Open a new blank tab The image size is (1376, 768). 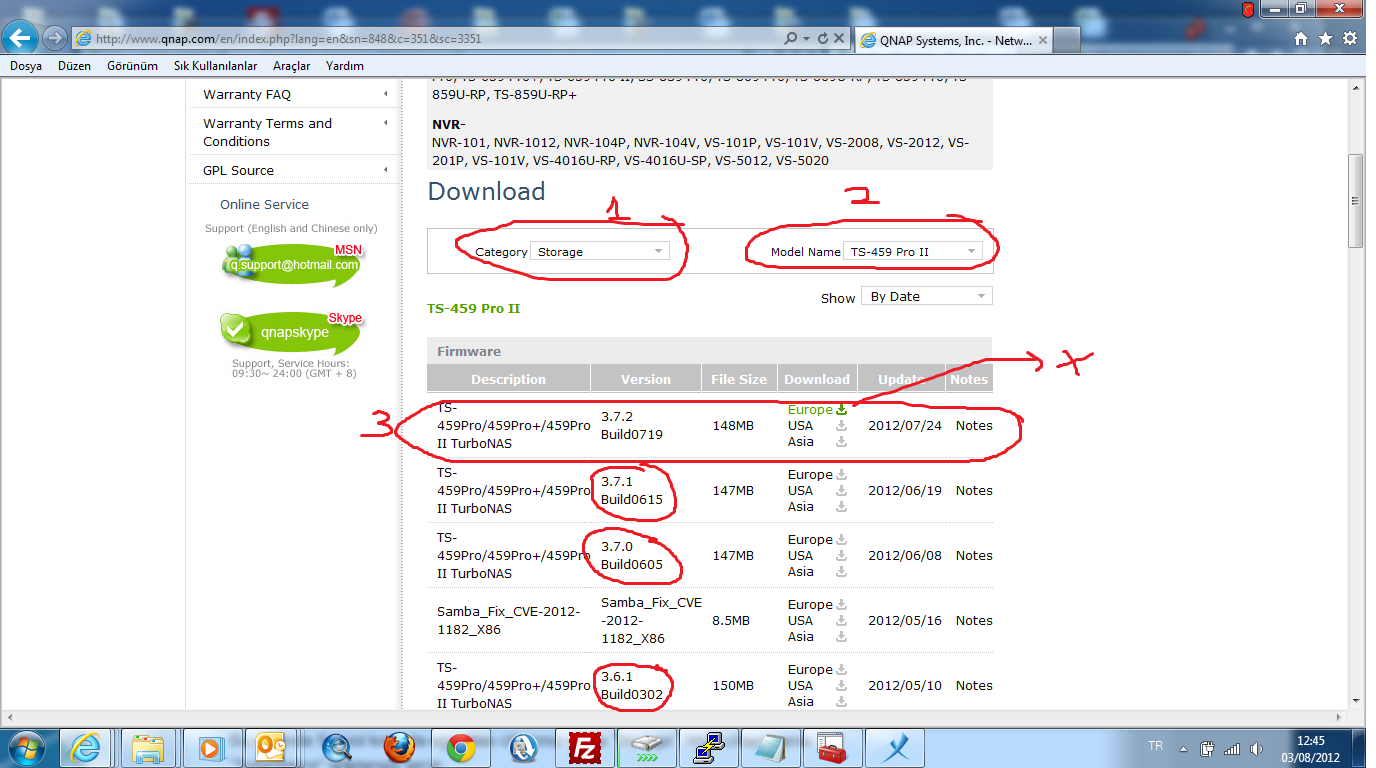1067,40
